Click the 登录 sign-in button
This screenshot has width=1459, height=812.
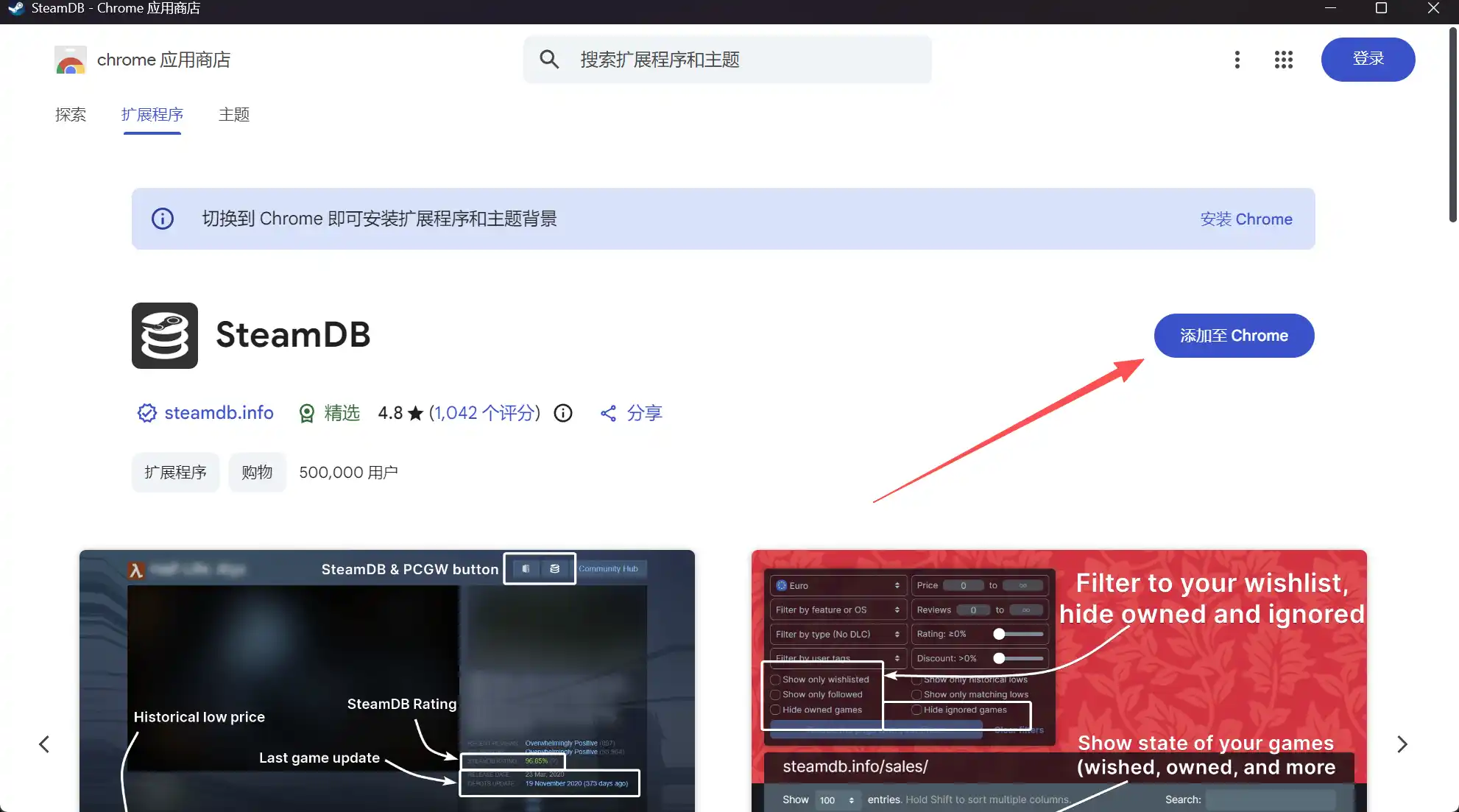(1367, 60)
